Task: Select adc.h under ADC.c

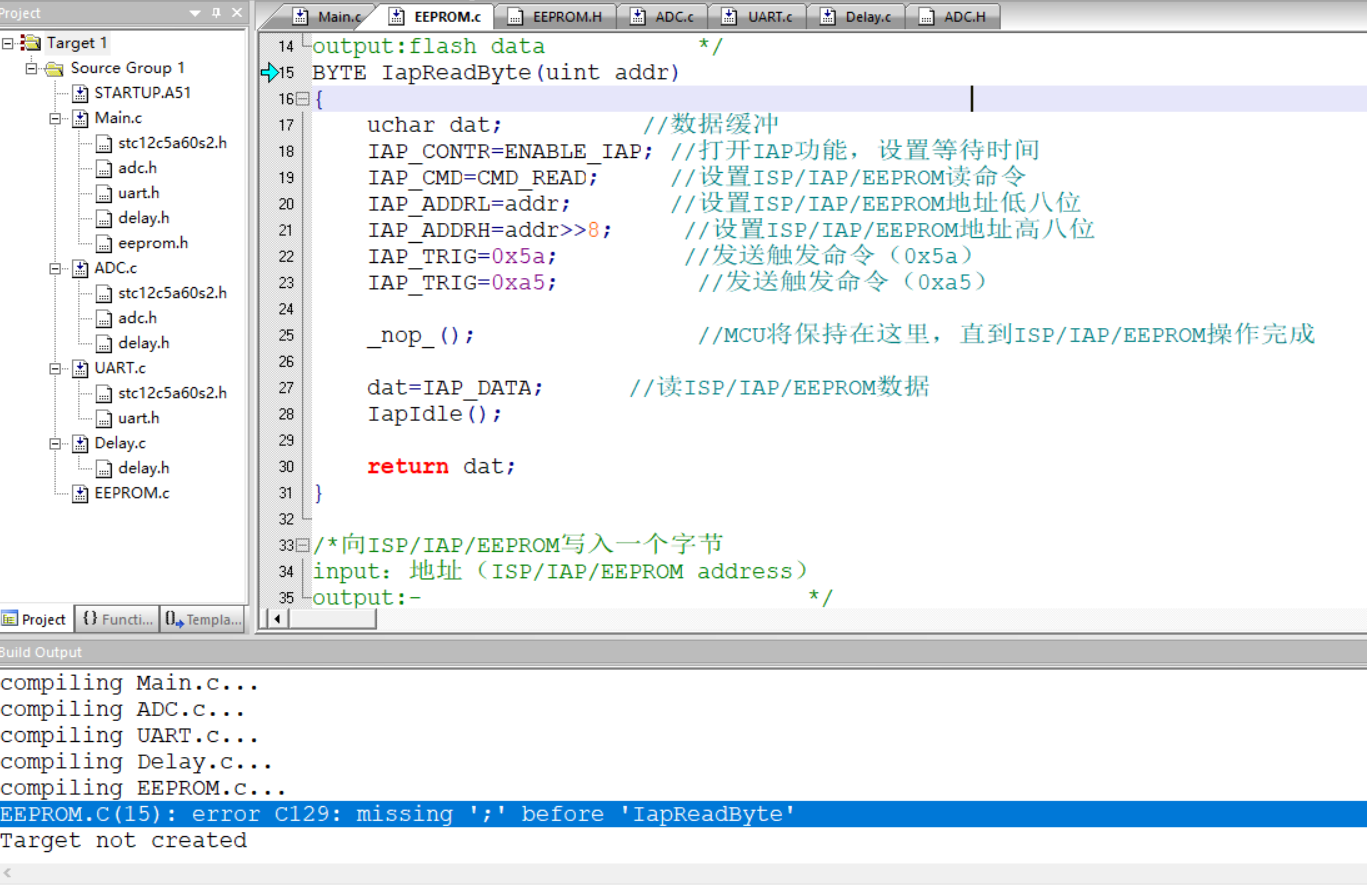Action: click(x=137, y=318)
